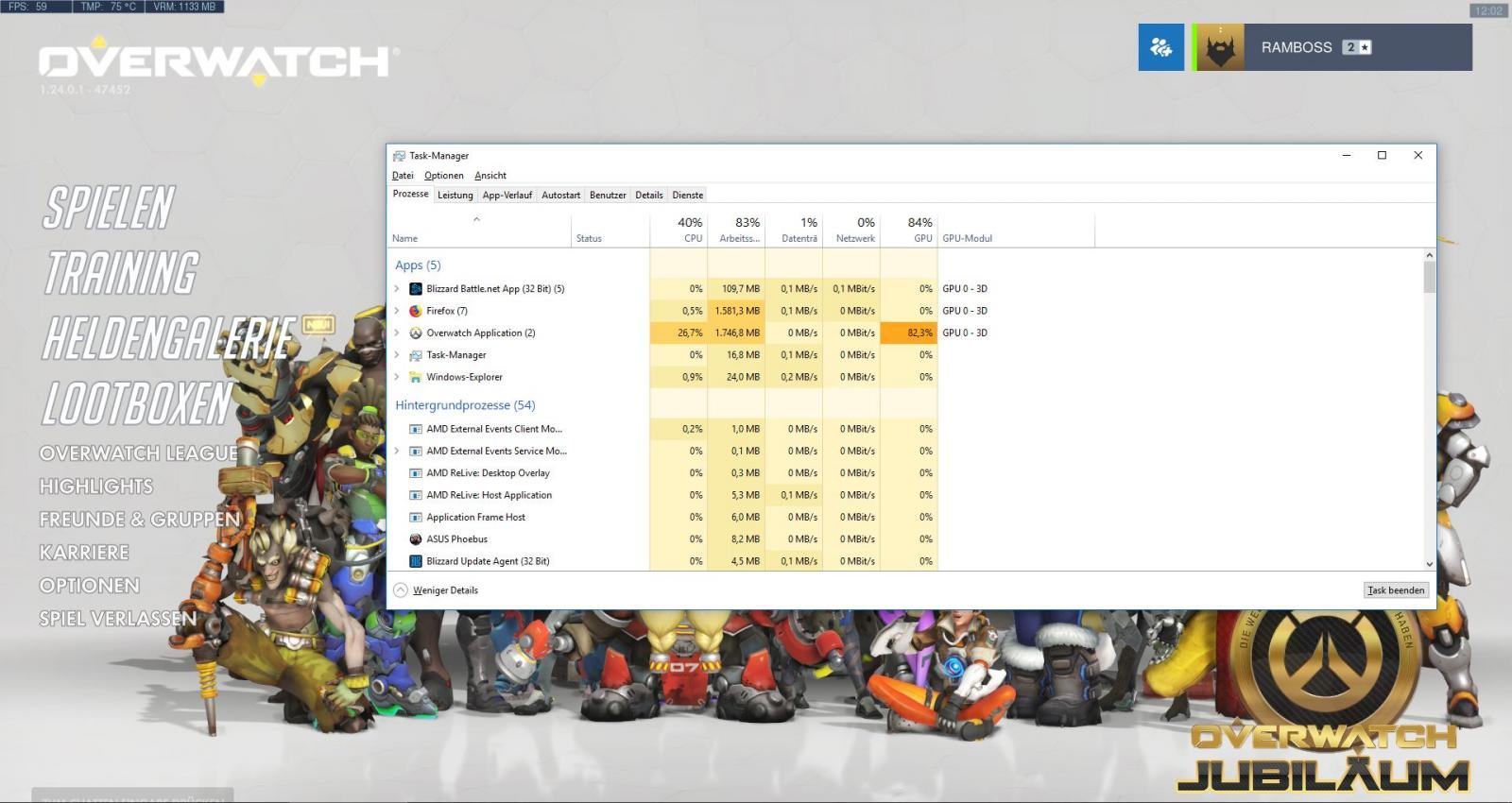Screen dimensions: 1512x803
Task: Click TRAINING in Overwatch menu
Action: pyautogui.click(x=122, y=273)
